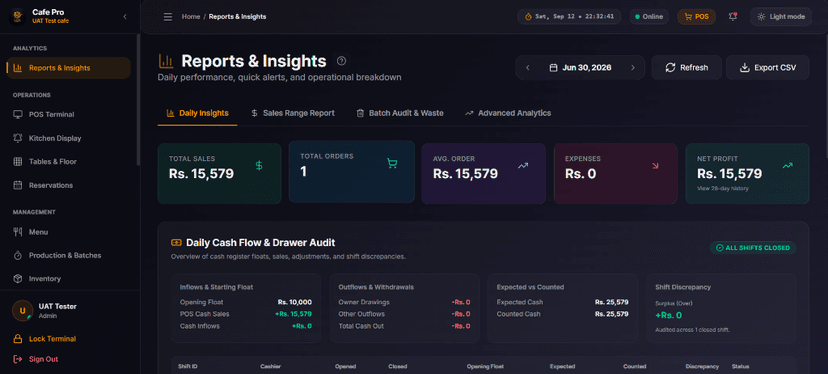Open the Jun 30, 2026 date picker
Screen dimensions: 828x374
[580, 68]
